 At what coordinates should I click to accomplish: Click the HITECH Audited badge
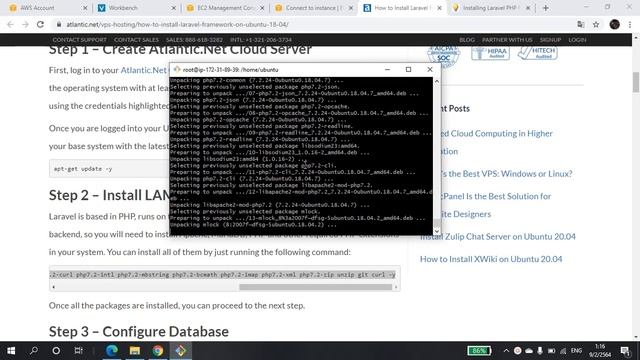point(538,53)
